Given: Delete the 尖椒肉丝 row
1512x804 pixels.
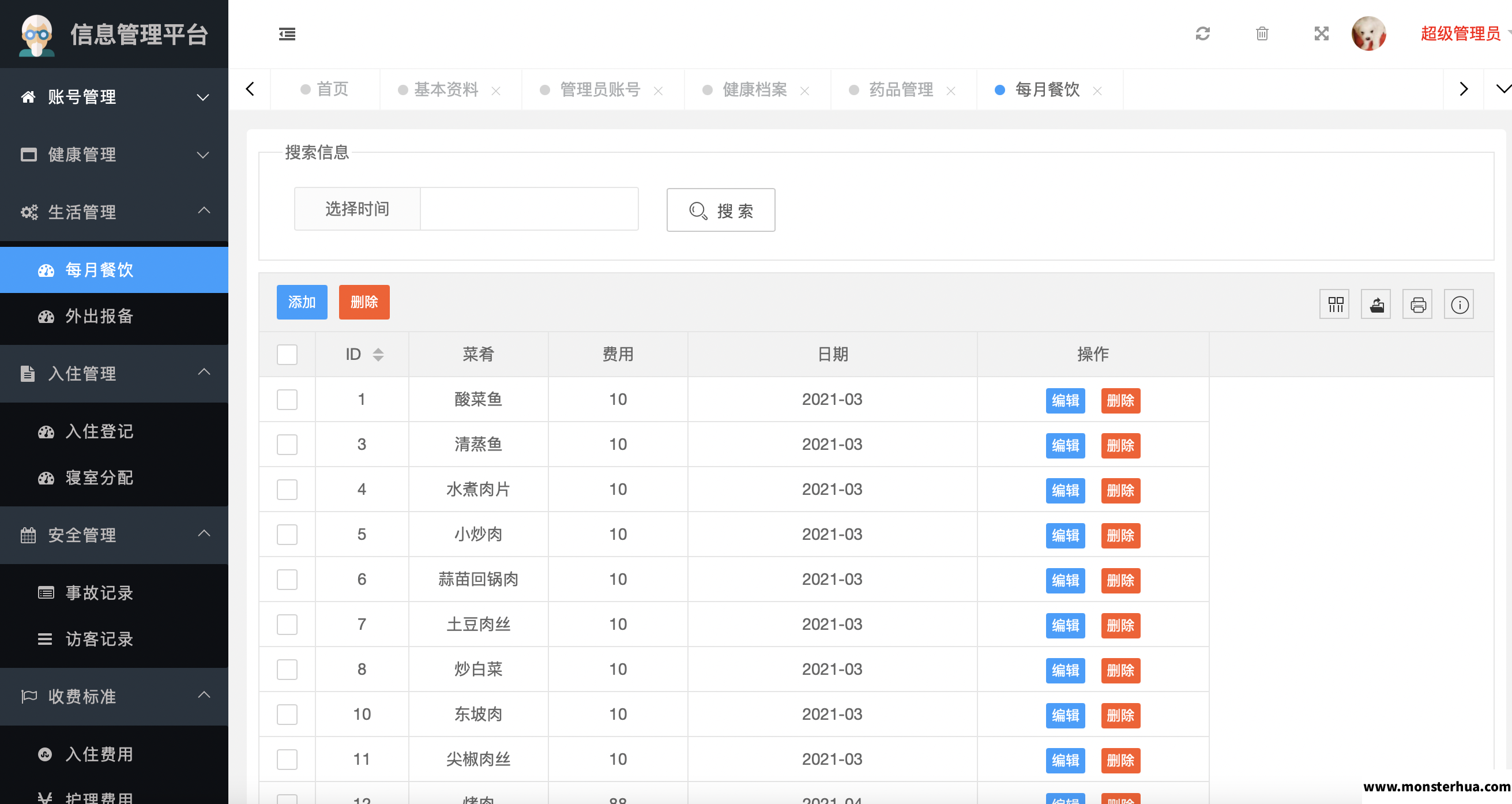Looking at the screenshot, I should 1120,761.
